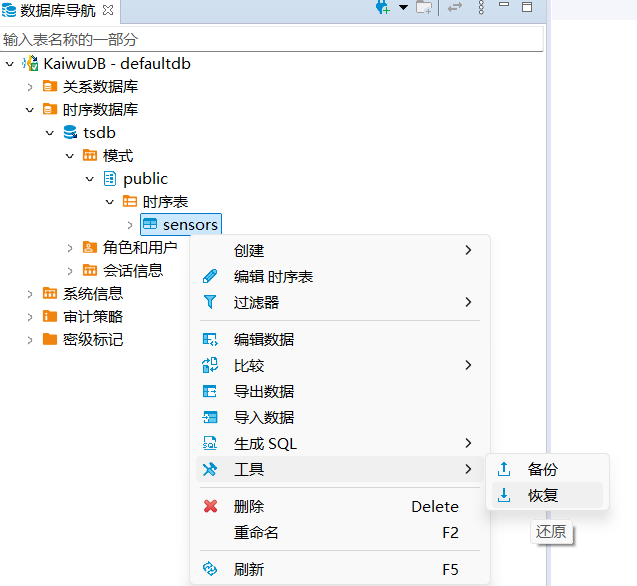This screenshot has height=586, width=637.
Task: Click the refresh icon in context menu
Action: pos(210,569)
